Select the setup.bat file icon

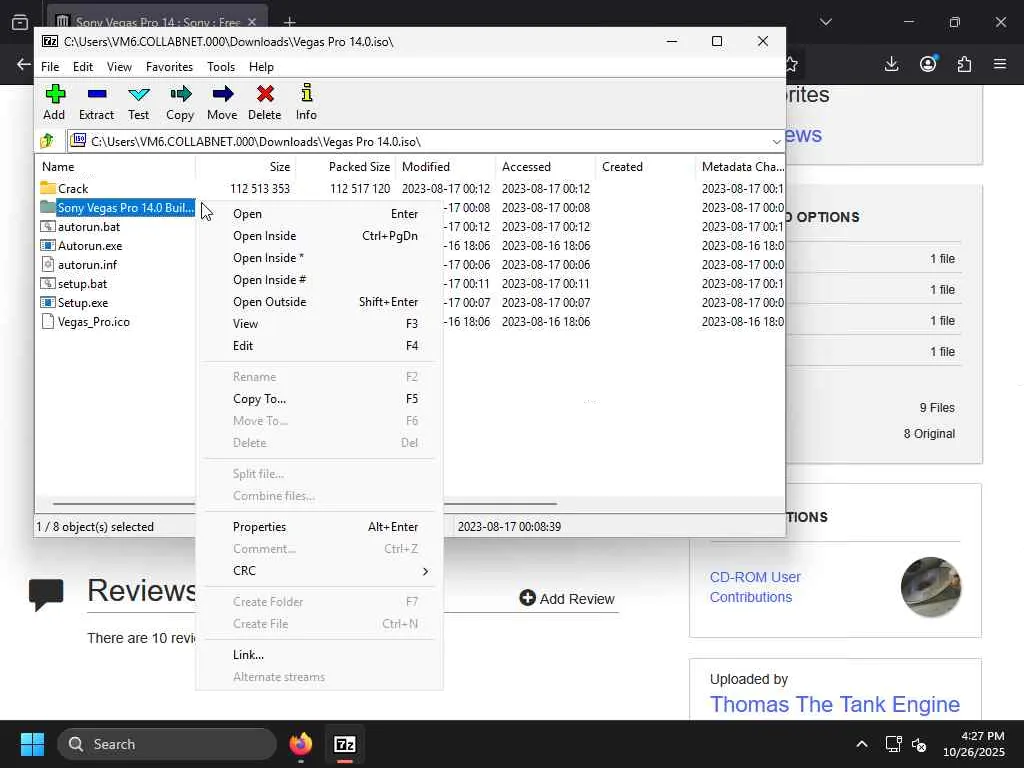click(x=48, y=283)
